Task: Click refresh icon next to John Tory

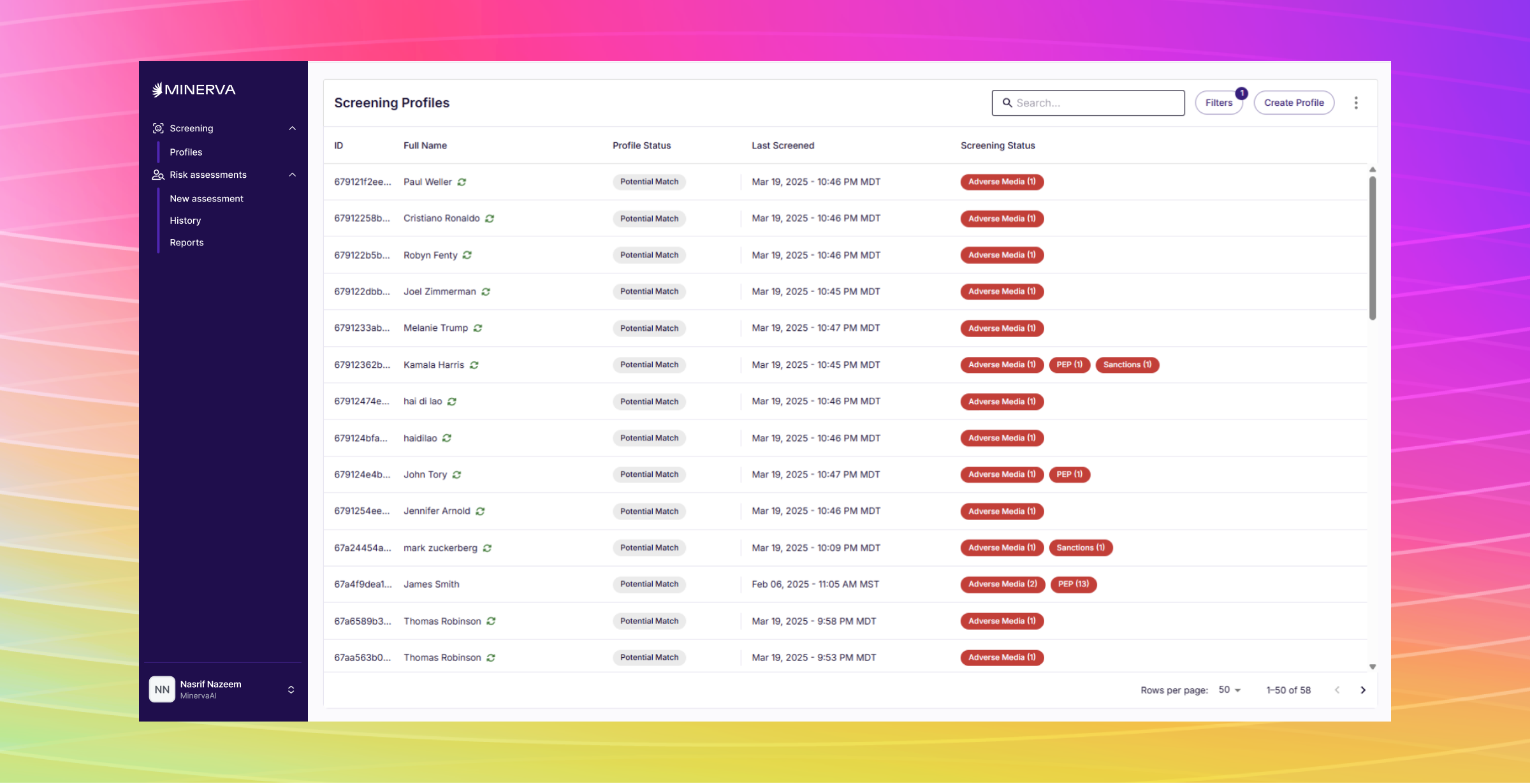Action: 457,475
